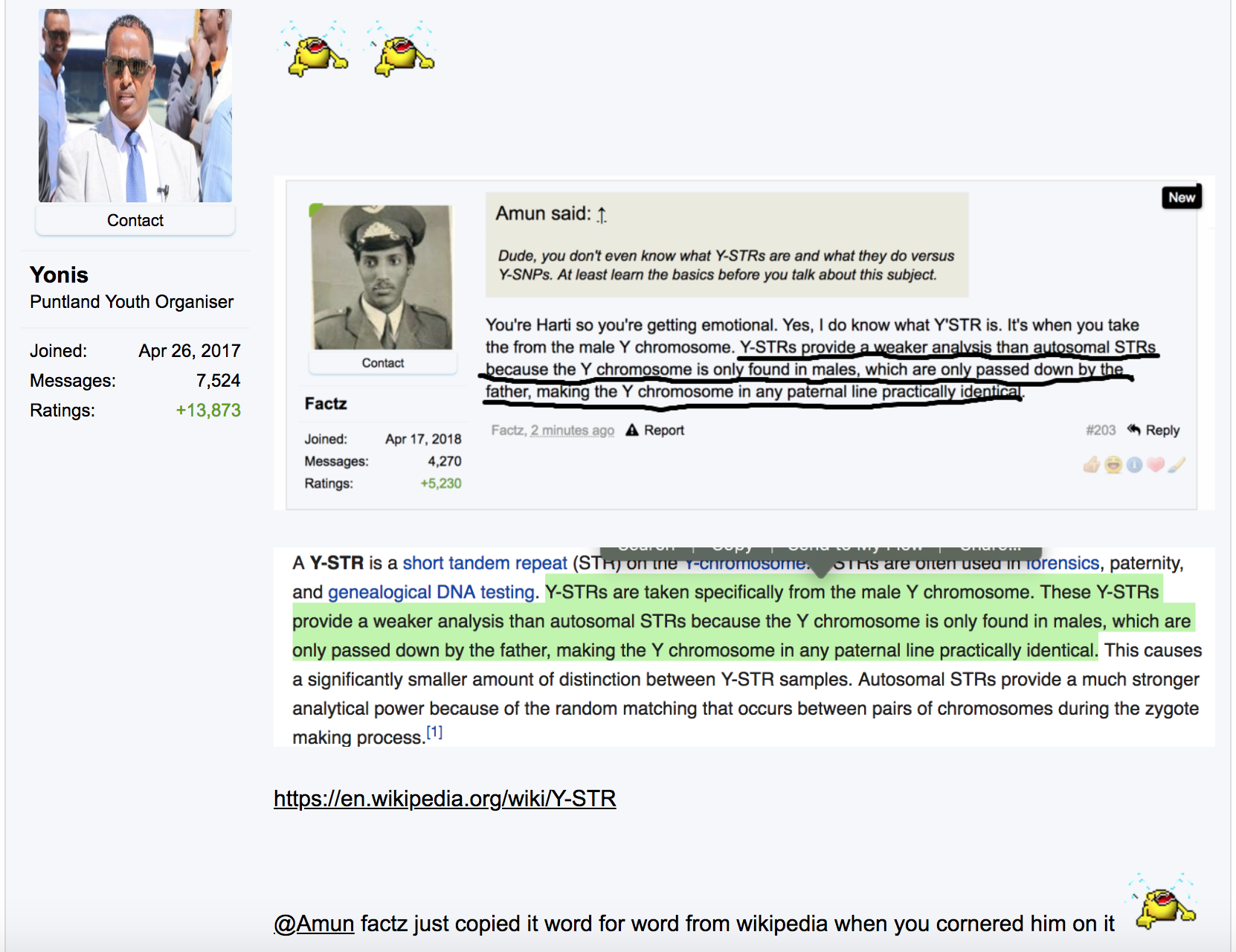Open Contact dropdown under Factz avatar
Screen dimensions: 1236x952
(x=382, y=363)
